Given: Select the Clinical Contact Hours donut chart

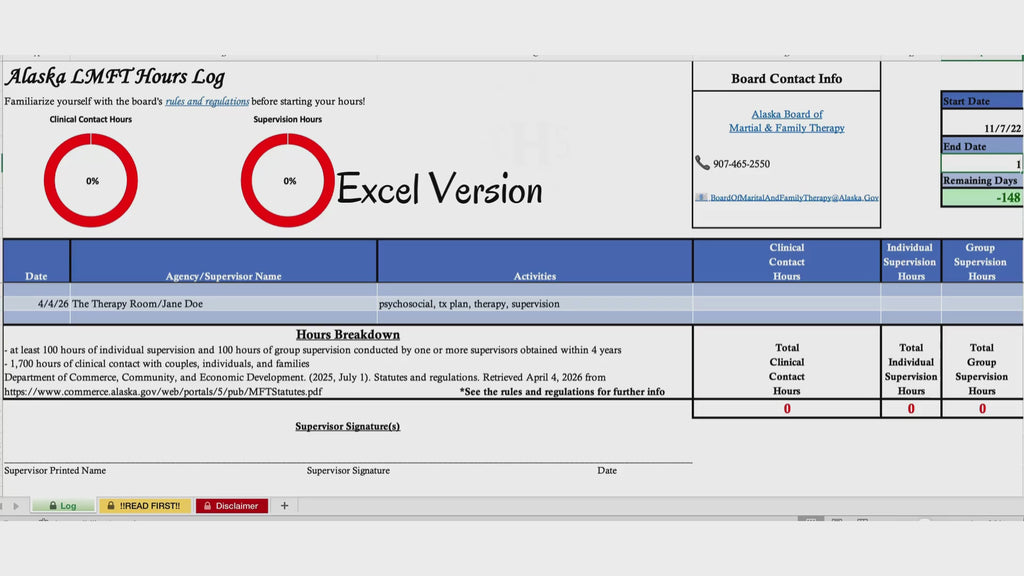Looking at the screenshot, I should tap(91, 181).
